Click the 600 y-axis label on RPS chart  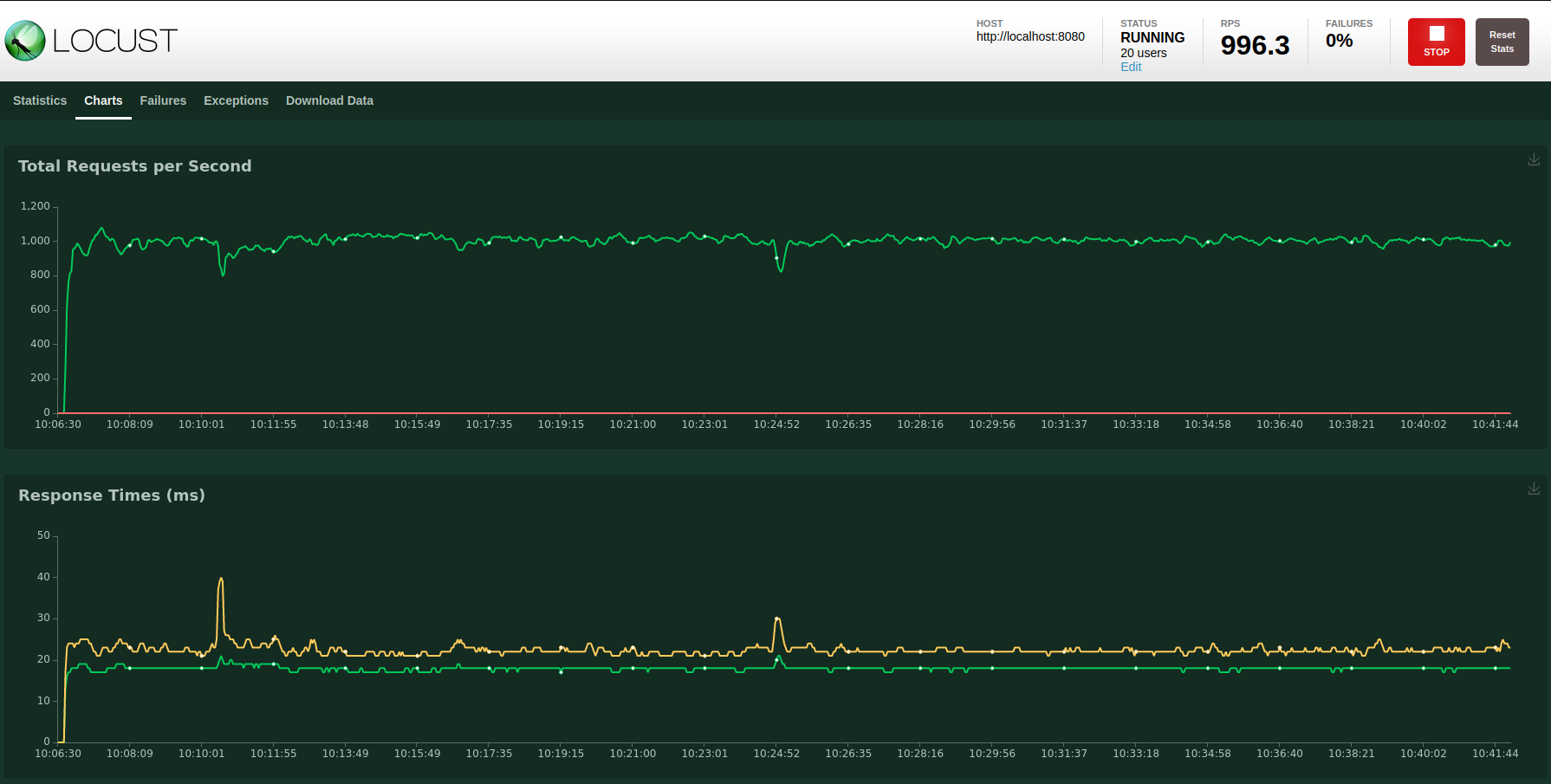pos(40,309)
